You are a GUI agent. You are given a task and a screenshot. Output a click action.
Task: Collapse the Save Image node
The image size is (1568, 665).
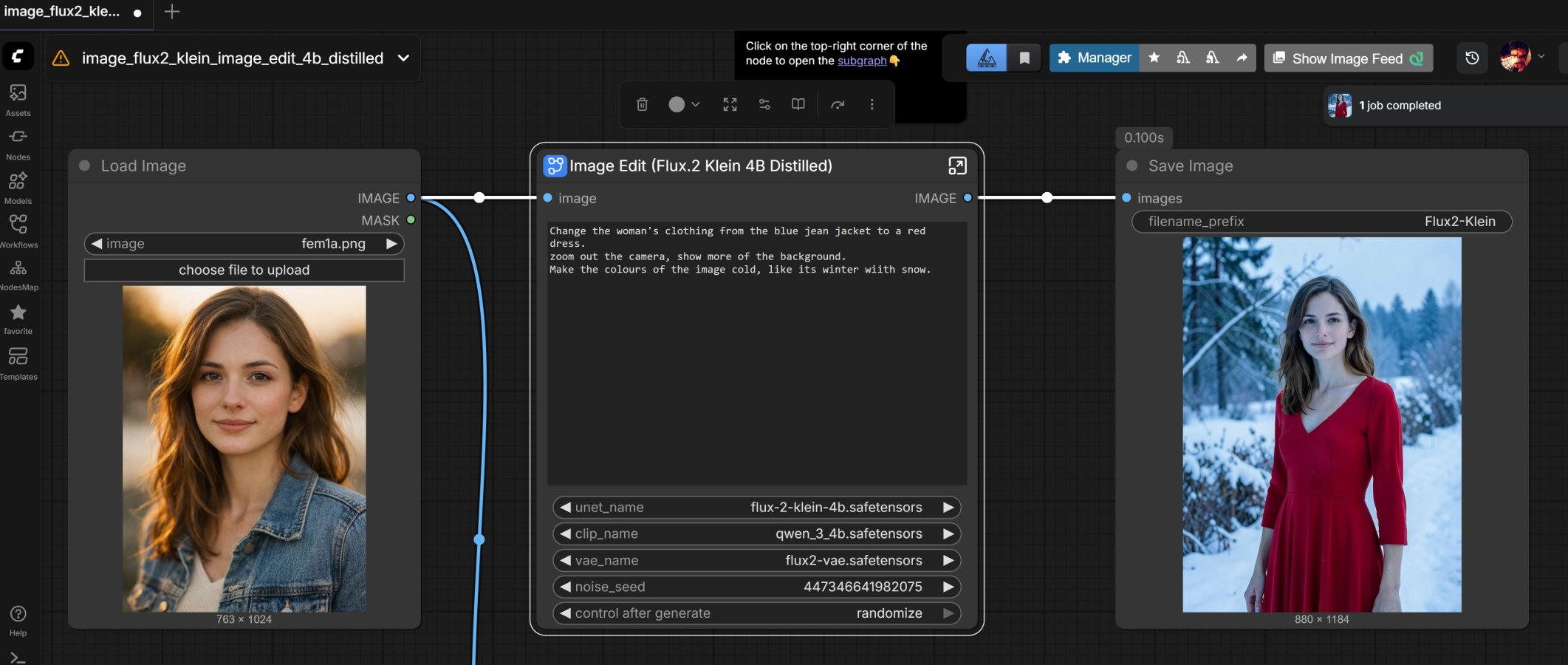click(x=1132, y=166)
